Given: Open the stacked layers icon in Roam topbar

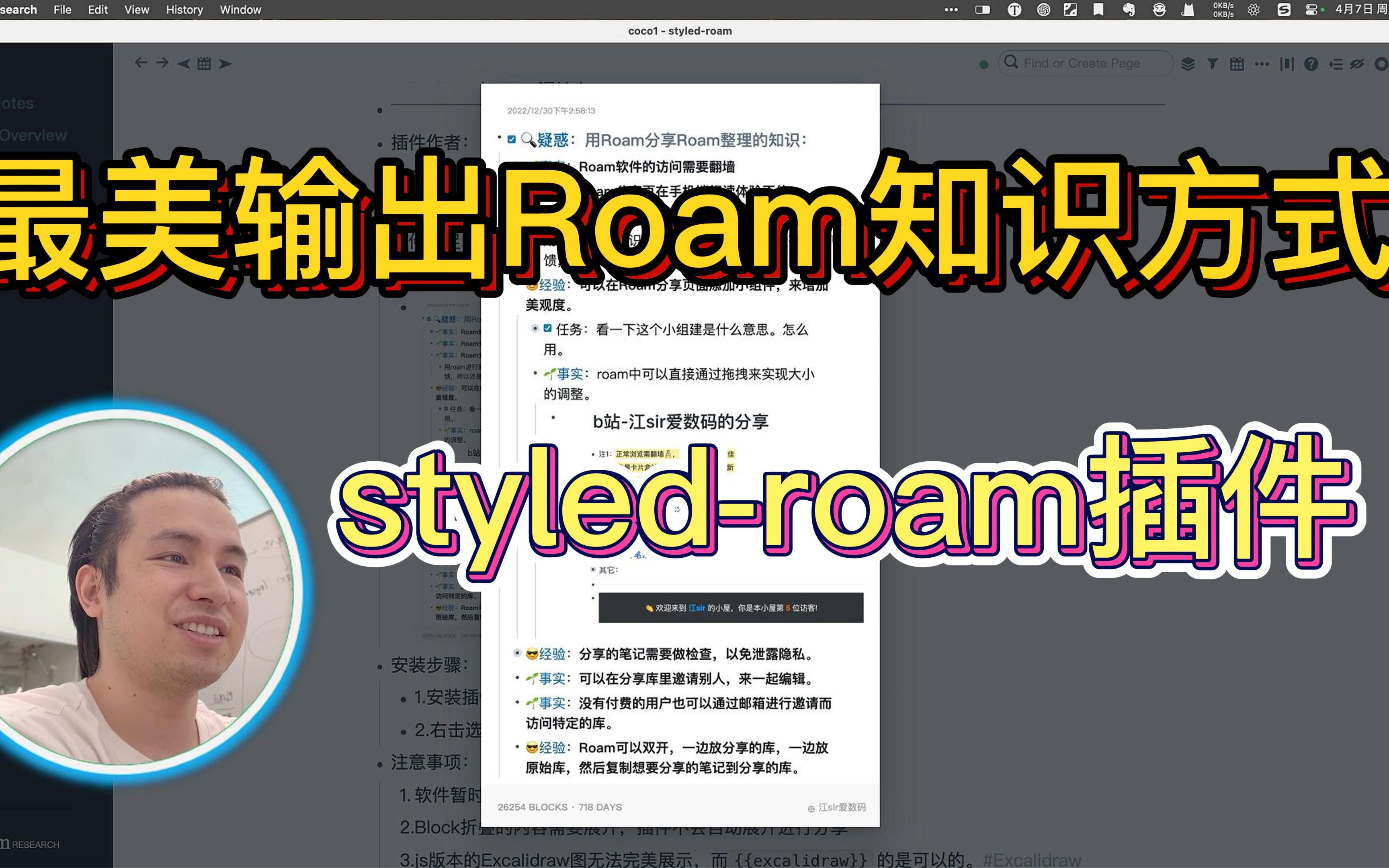Looking at the screenshot, I should pyautogui.click(x=1188, y=64).
